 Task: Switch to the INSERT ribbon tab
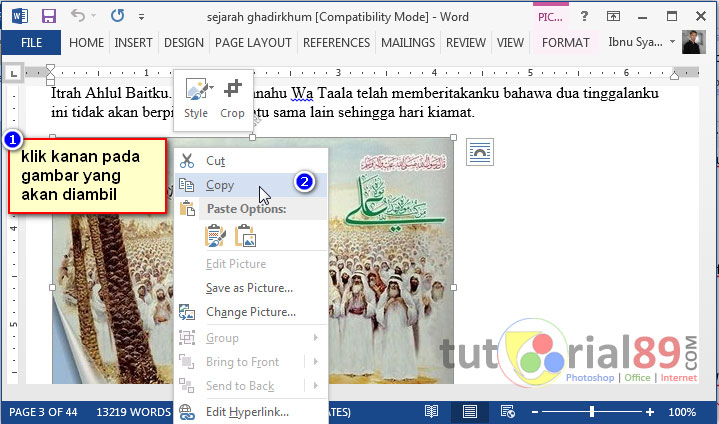click(x=133, y=43)
